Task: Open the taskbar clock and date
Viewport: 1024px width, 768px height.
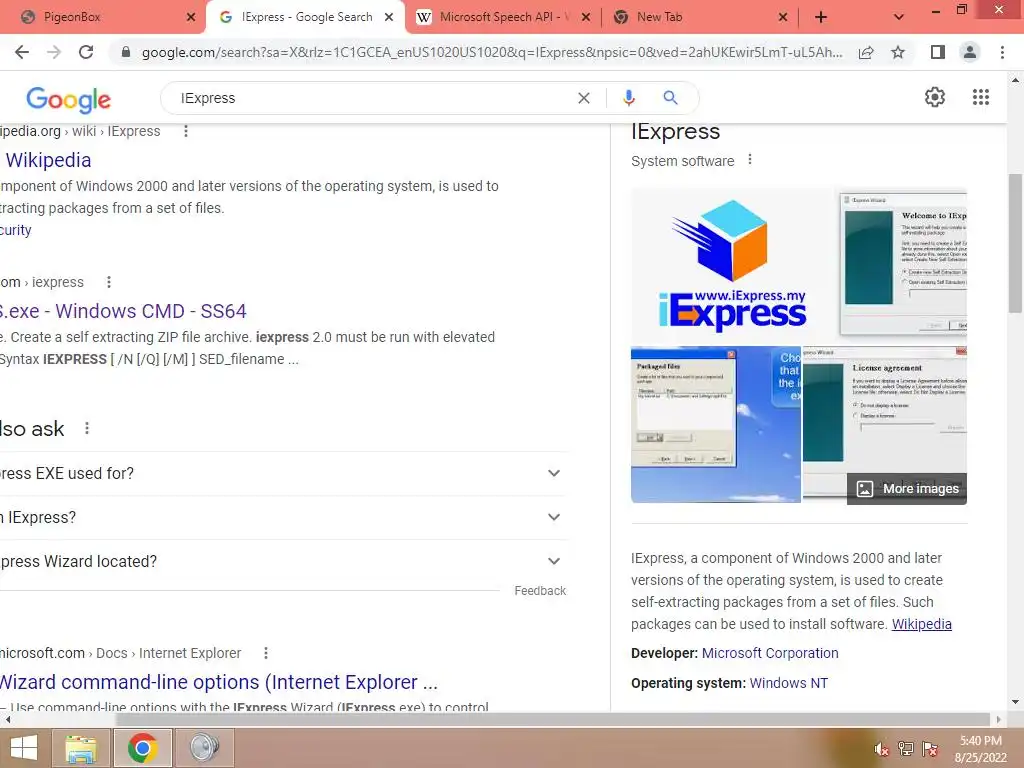Action: point(980,749)
